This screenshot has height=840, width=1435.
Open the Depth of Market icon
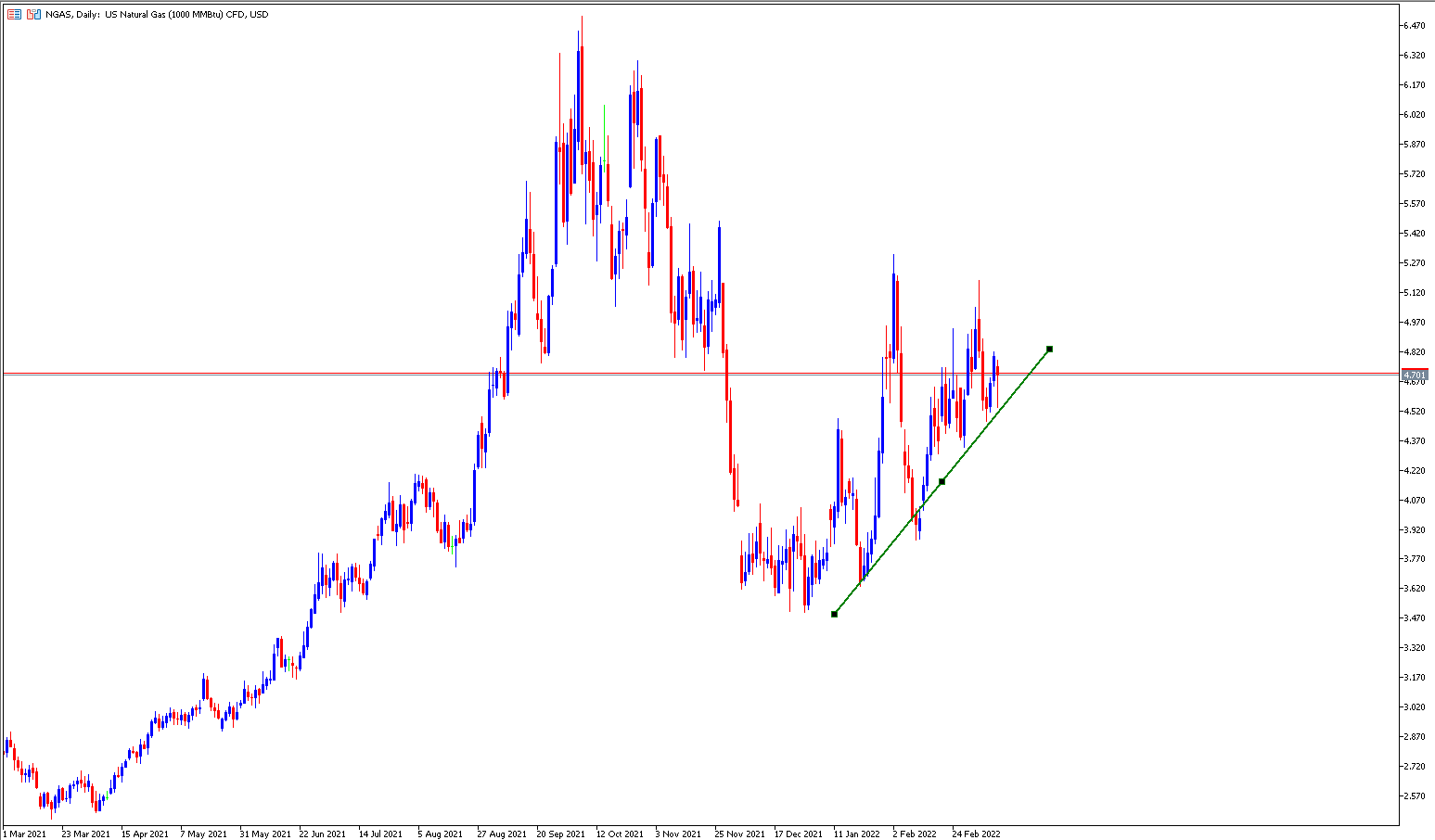tap(14, 14)
